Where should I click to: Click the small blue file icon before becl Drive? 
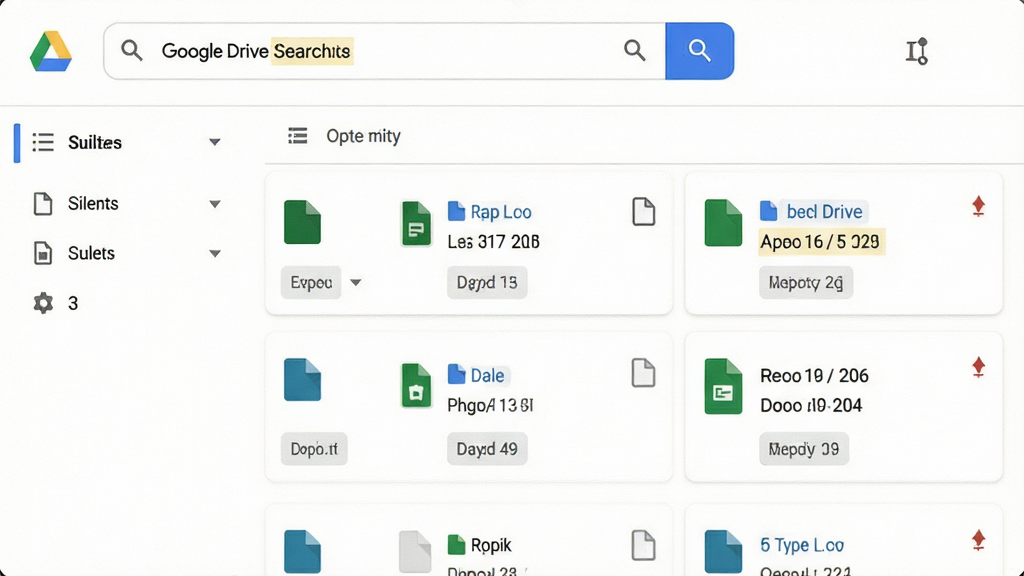coord(769,211)
